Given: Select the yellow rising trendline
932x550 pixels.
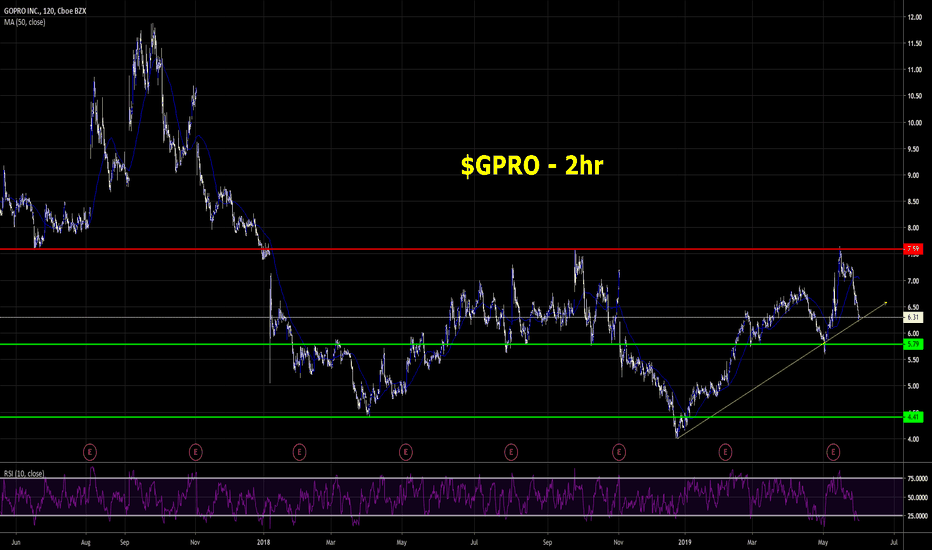Looking at the screenshot, I should pos(782,370).
